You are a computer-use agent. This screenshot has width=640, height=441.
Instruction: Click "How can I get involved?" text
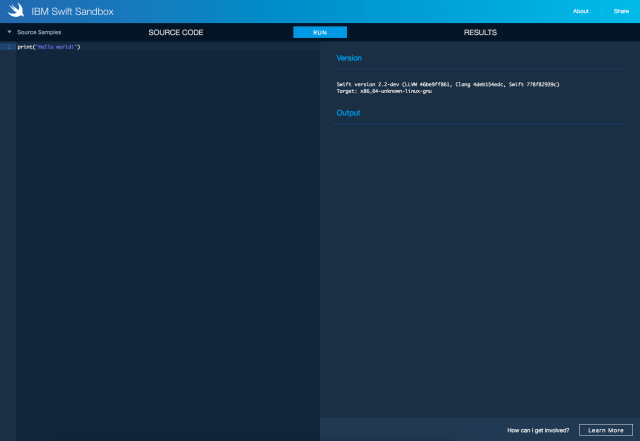pyautogui.click(x=538, y=430)
